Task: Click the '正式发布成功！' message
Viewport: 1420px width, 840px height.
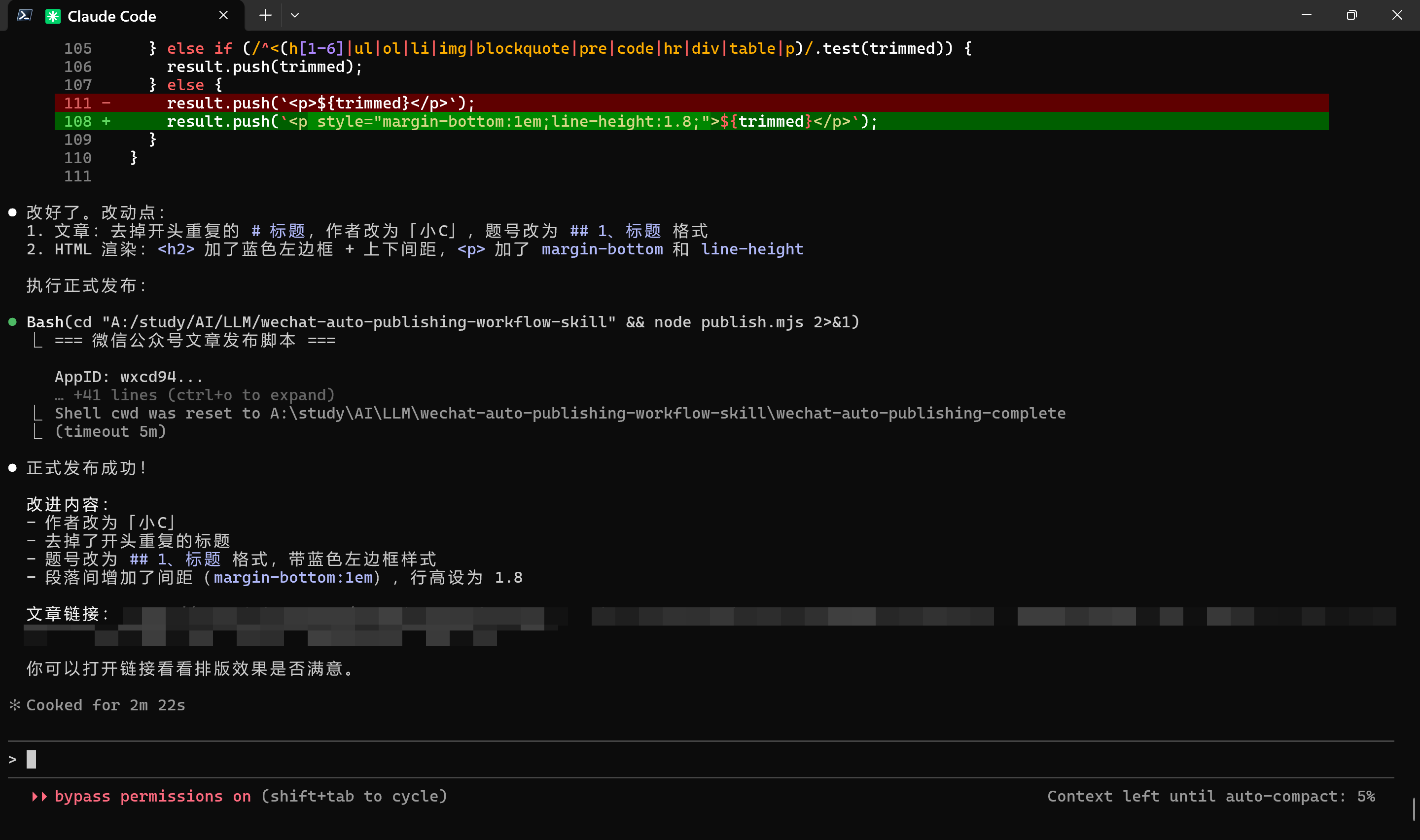Action: click(87, 468)
